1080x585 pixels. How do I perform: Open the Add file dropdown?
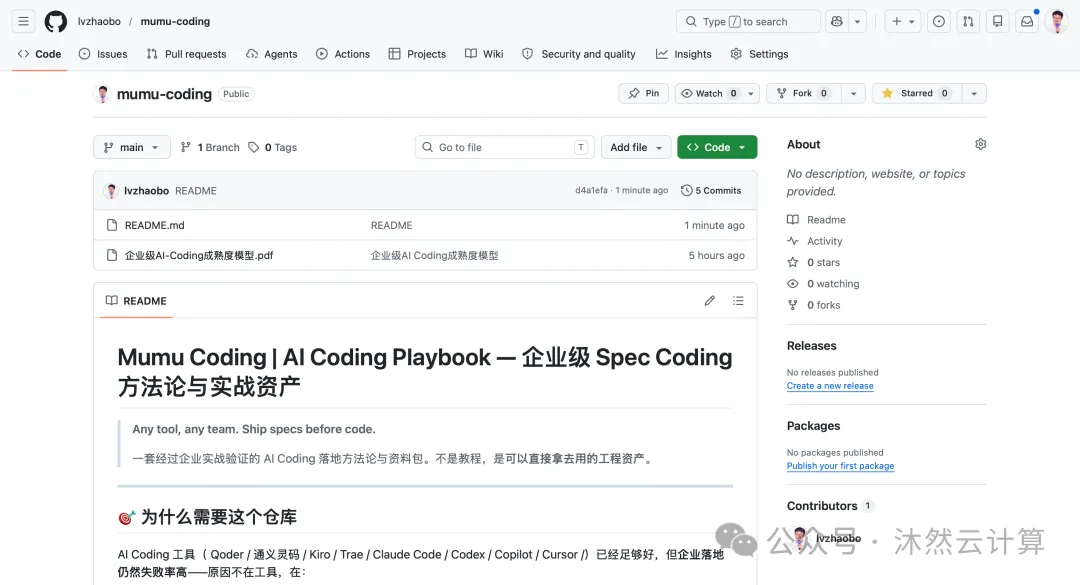coord(636,147)
